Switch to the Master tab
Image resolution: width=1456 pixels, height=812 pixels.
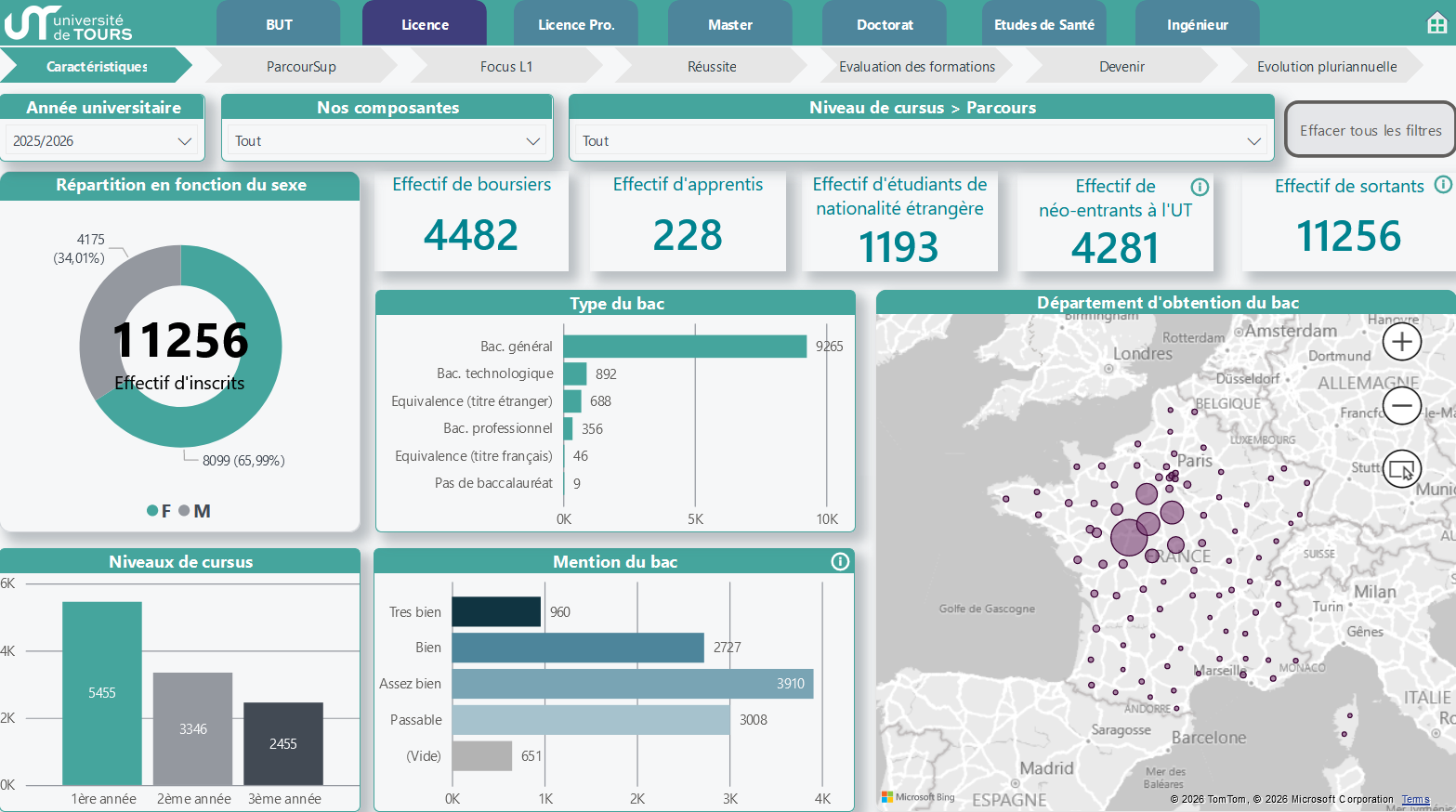pyautogui.click(x=730, y=24)
